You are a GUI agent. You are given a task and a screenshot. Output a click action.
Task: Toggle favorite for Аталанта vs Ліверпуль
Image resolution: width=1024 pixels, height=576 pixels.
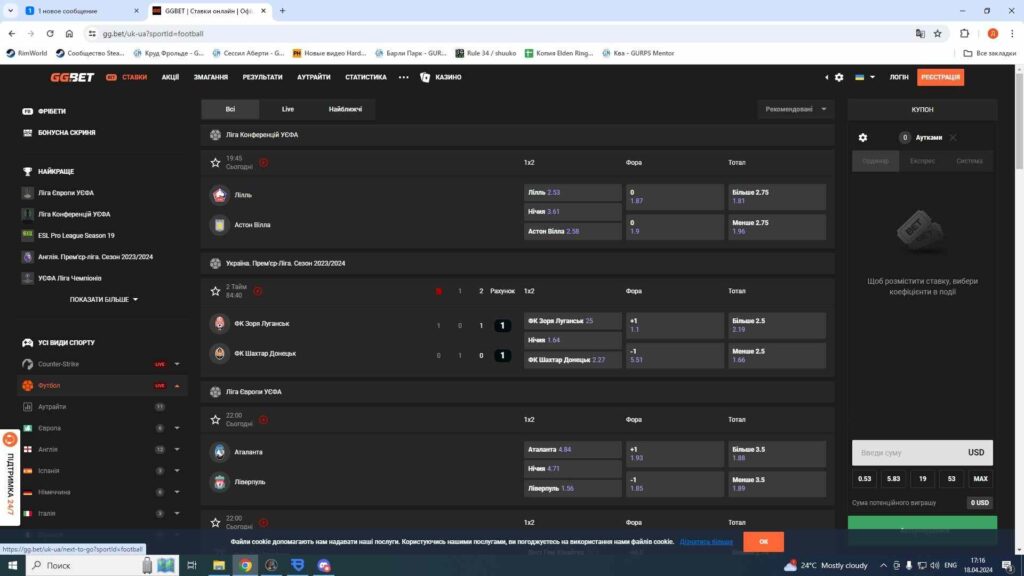coord(216,418)
